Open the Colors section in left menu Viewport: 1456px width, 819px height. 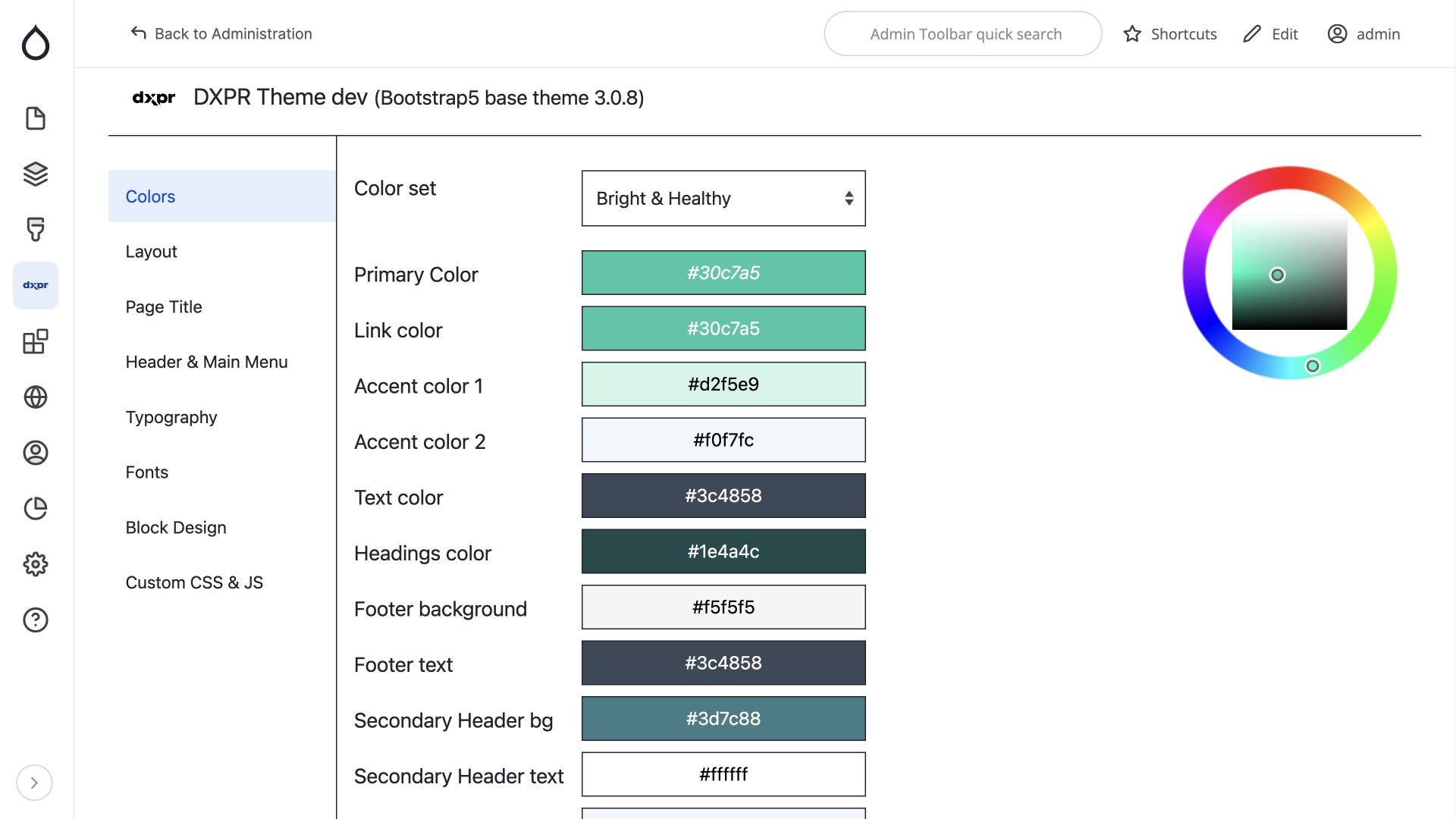coord(150,196)
